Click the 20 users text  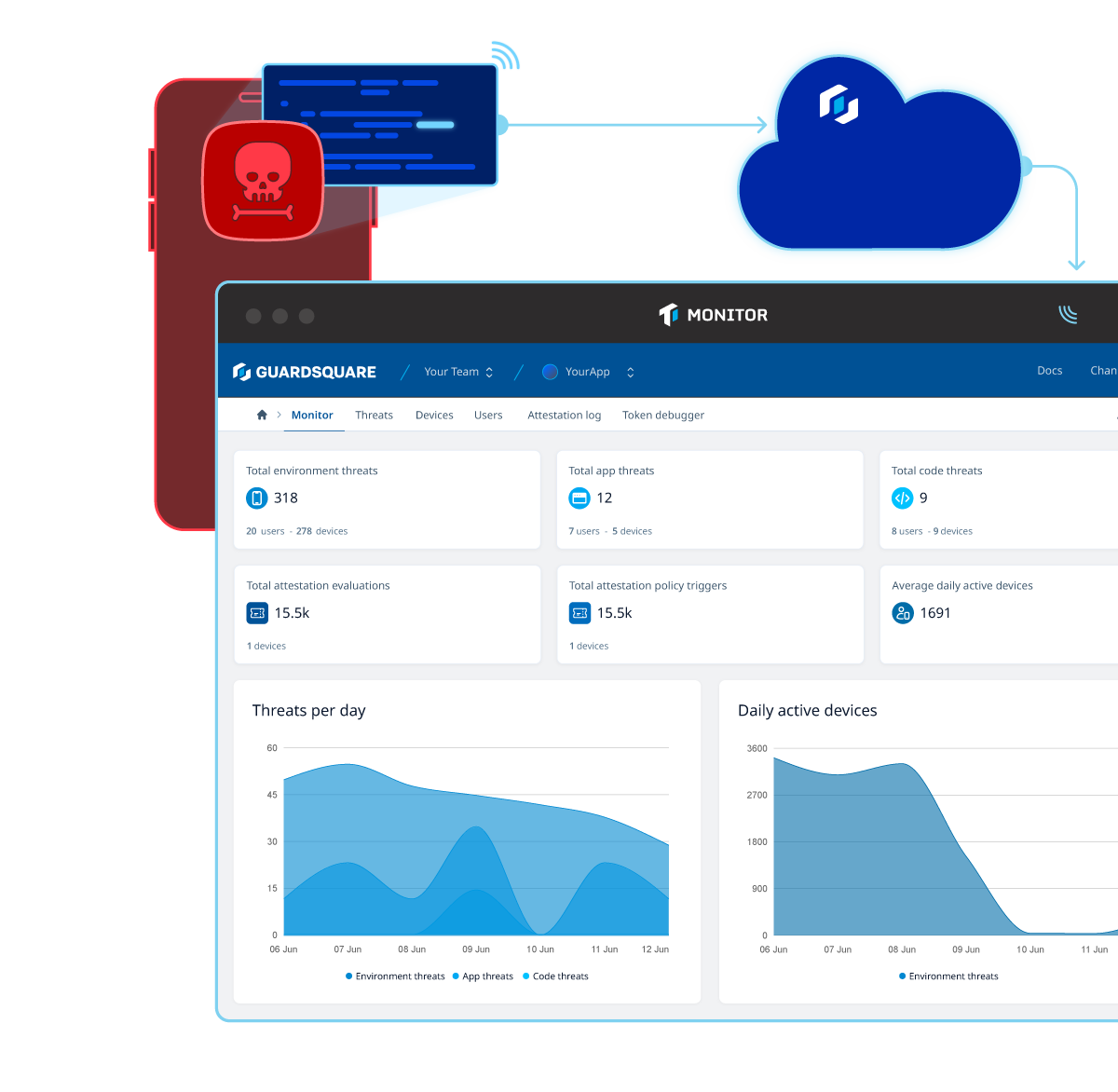[266, 531]
